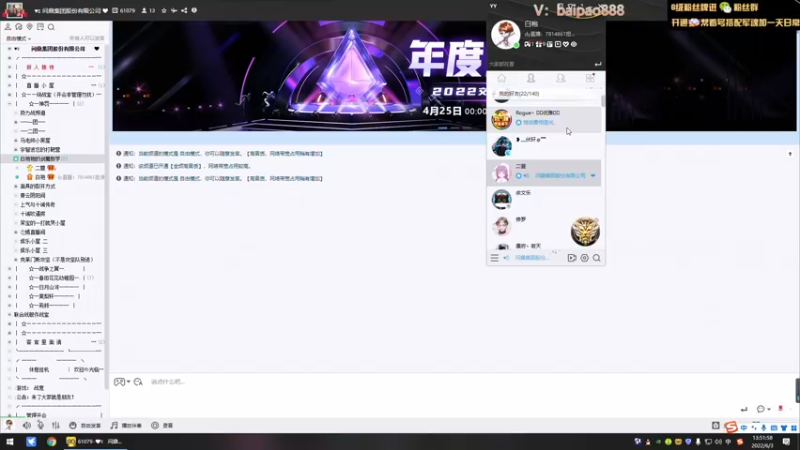The height and width of the screenshot is (450, 800).
Task: Open the game controller icon in chat box
Action: pyautogui.click(x=119, y=382)
